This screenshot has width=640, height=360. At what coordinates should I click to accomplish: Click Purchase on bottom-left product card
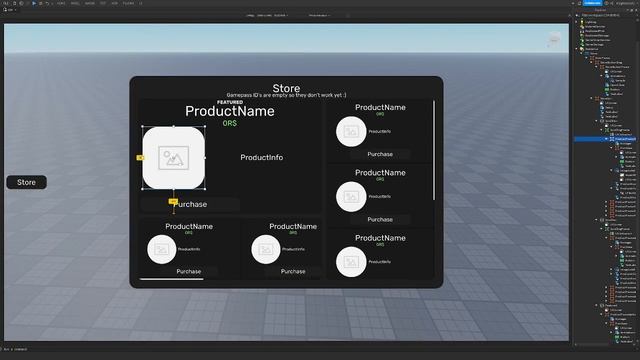pyautogui.click(x=189, y=271)
